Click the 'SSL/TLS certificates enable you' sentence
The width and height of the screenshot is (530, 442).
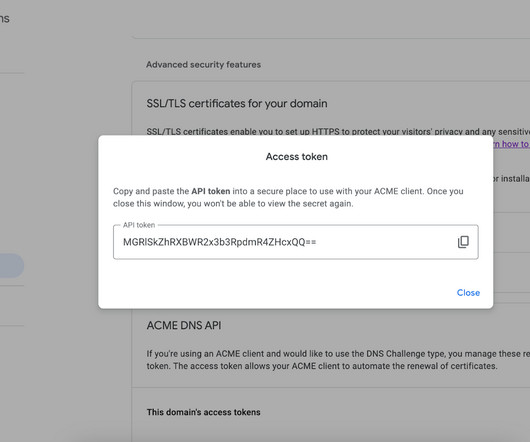[x=338, y=132]
